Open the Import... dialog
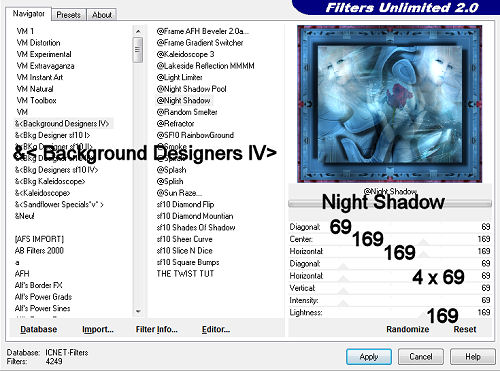The image size is (500, 371). [98, 329]
